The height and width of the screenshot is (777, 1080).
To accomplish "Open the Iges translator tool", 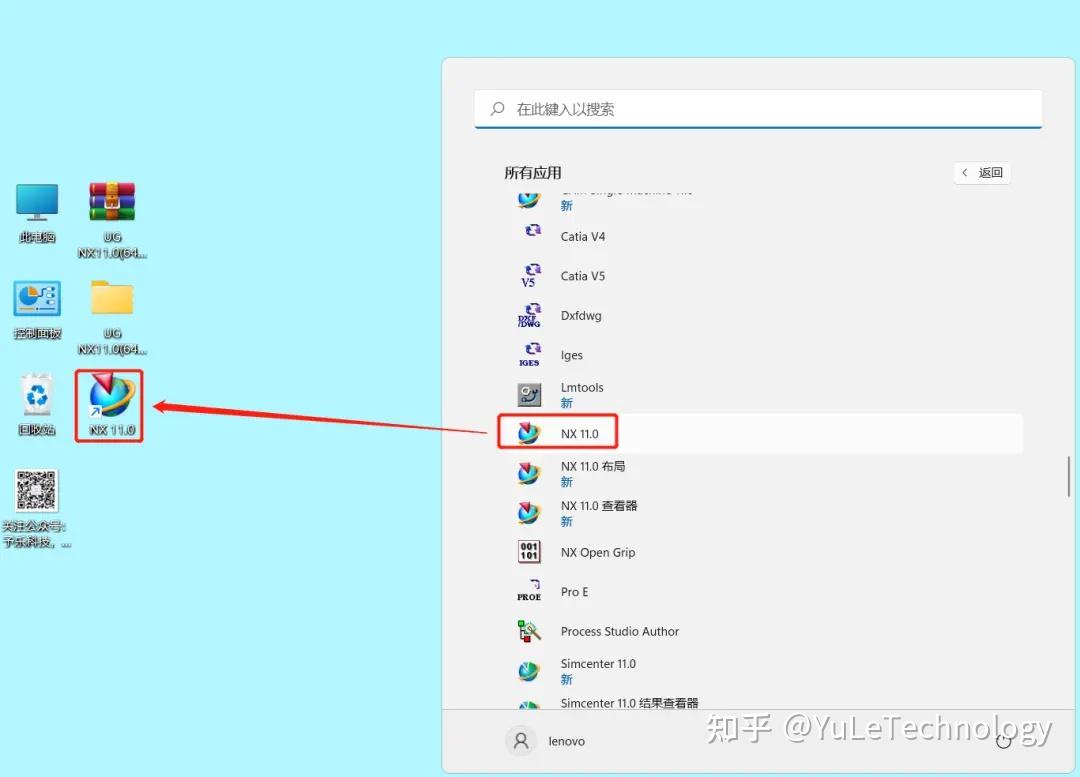I will click(571, 354).
